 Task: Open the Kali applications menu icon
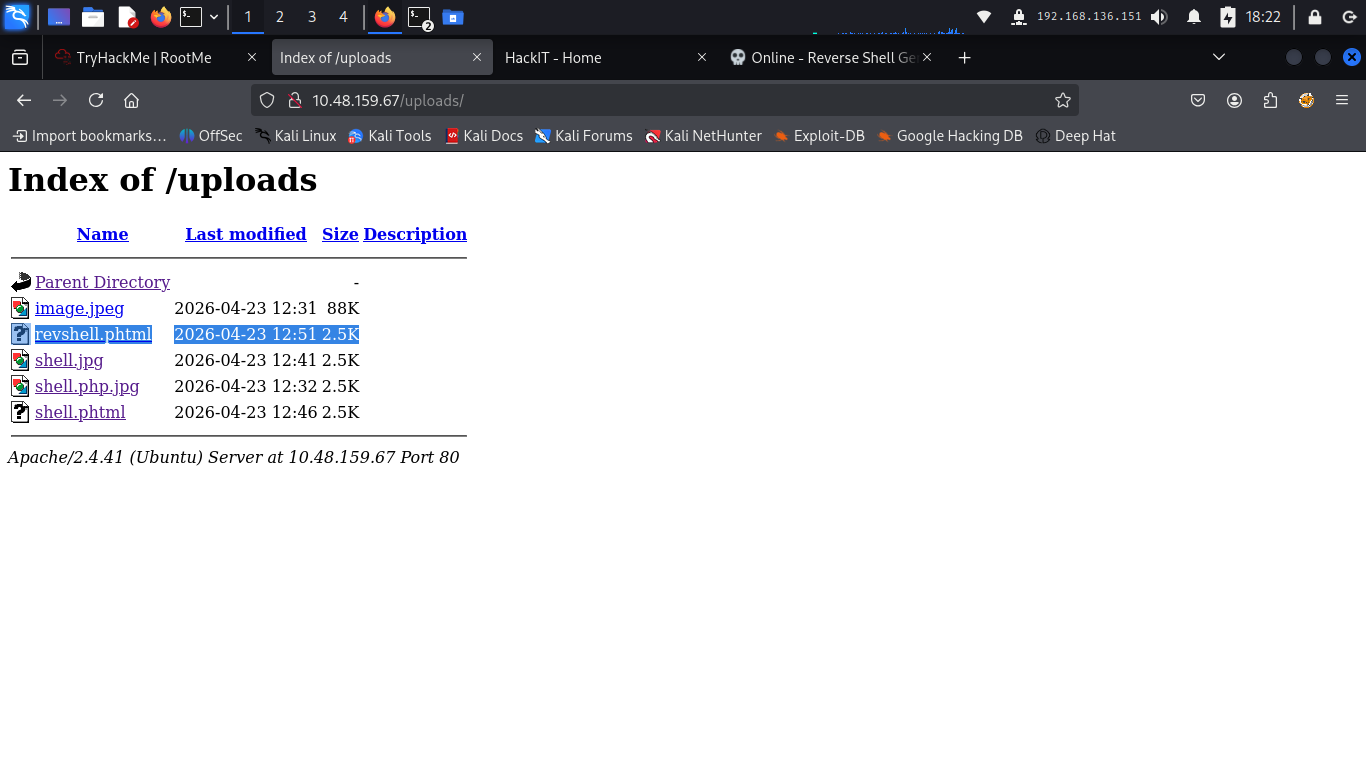tap(17, 17)
